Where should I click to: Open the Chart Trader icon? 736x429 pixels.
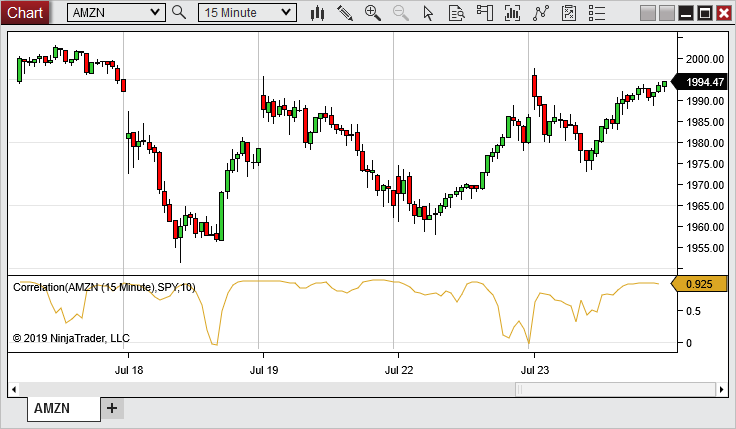(484, 13)
